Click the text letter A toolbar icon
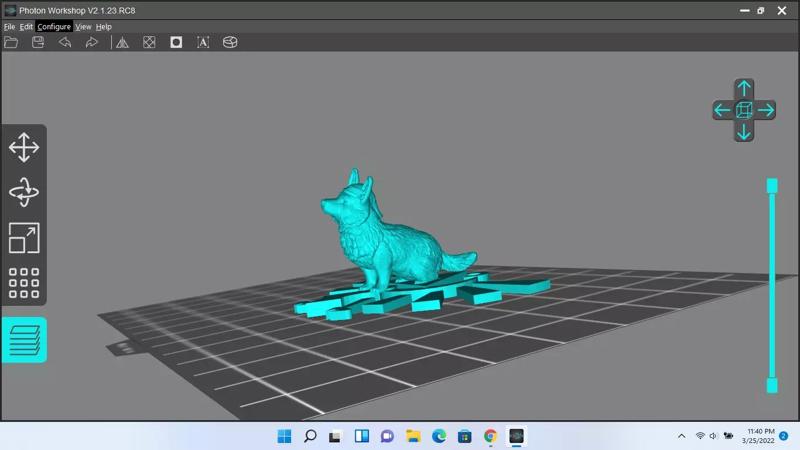 pos(203,42)
